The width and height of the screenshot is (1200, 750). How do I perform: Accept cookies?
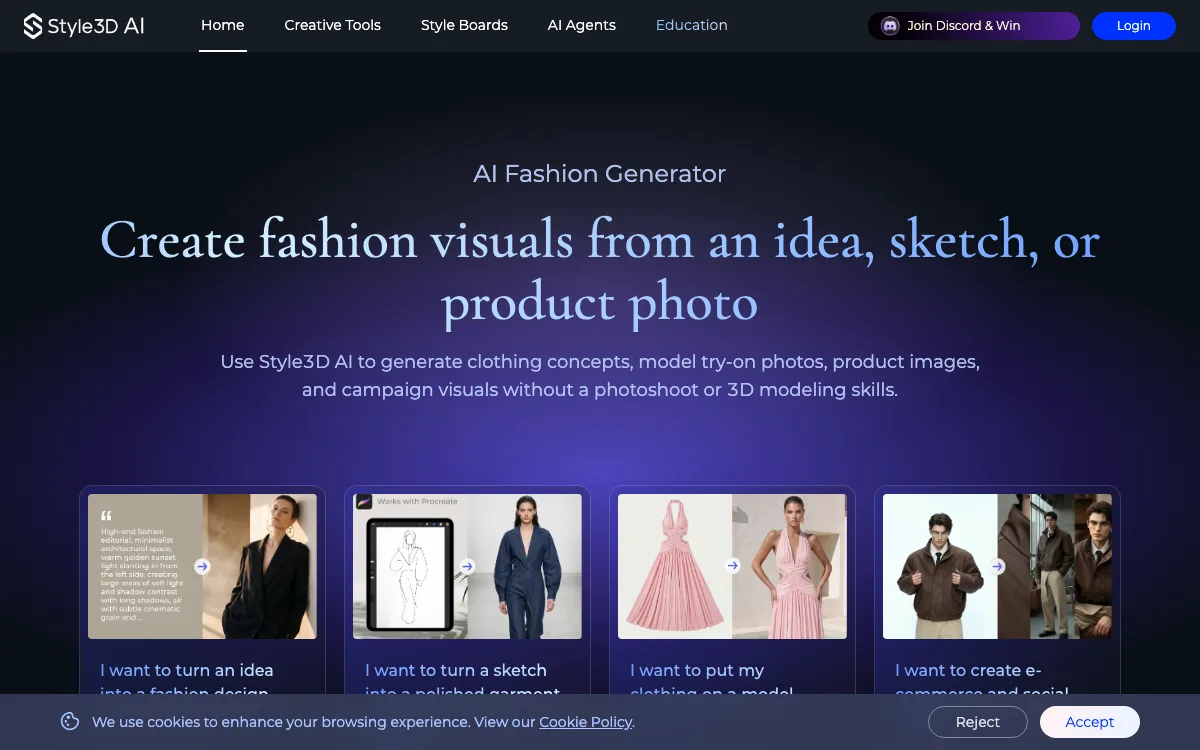point(1089,722)
